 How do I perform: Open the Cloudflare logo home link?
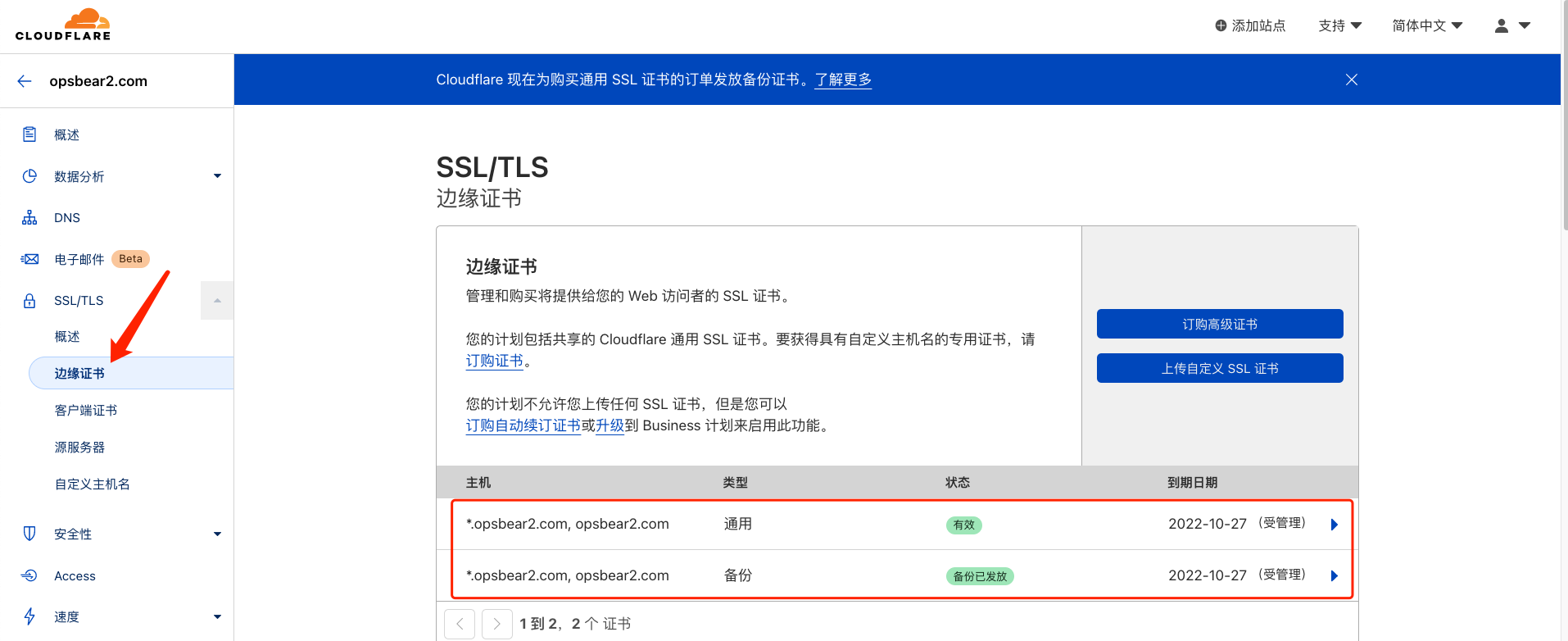click(x=63, y=25)
